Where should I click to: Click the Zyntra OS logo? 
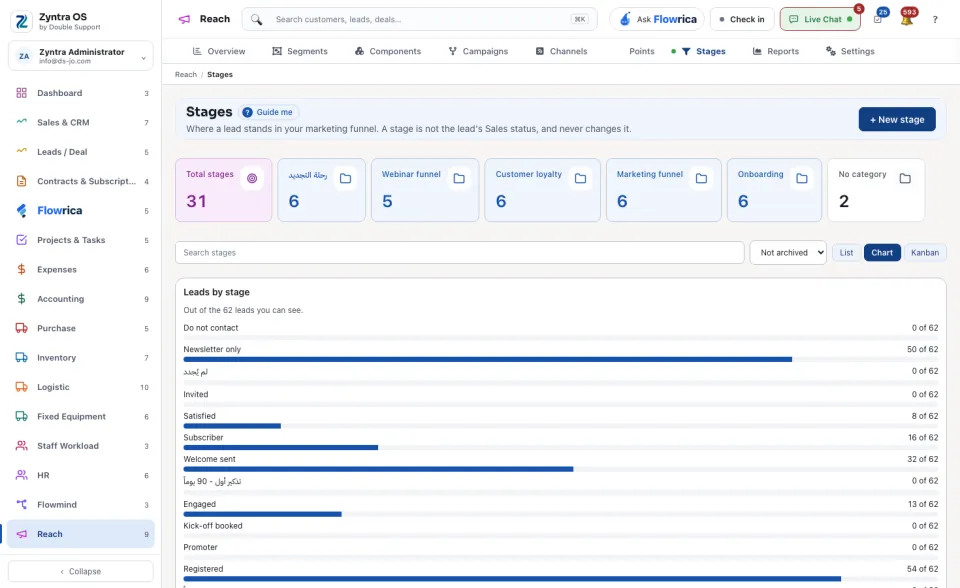21,21
